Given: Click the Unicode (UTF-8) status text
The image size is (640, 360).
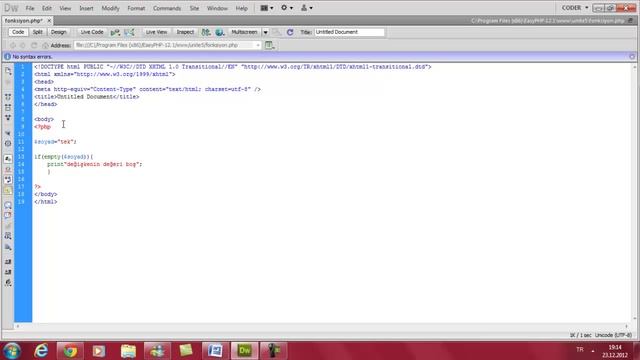Looking at the screenshot, I should click(x=613, y=335).
